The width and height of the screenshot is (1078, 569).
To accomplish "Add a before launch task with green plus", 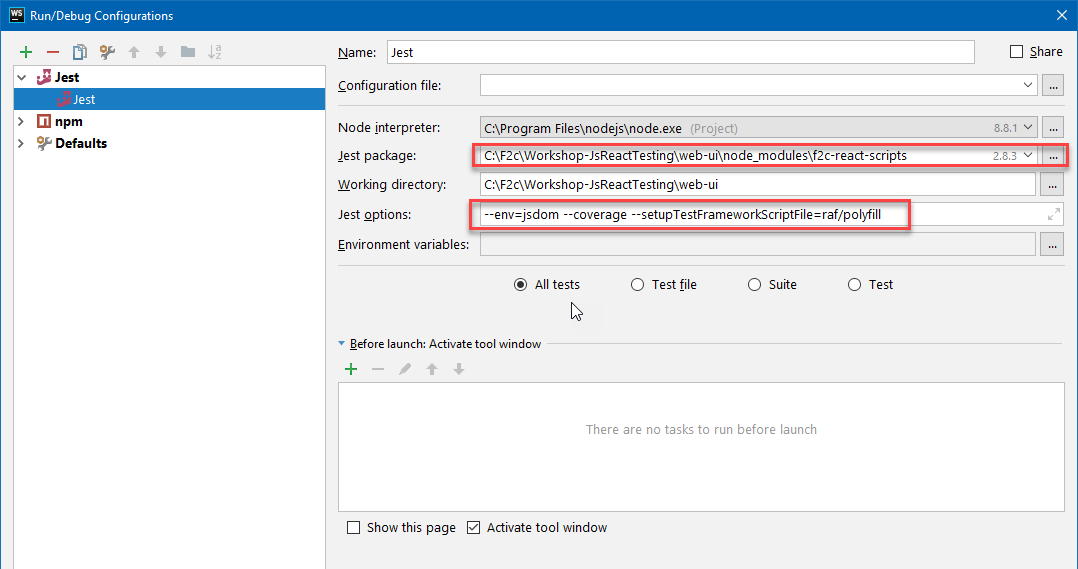I will (351, 370).
